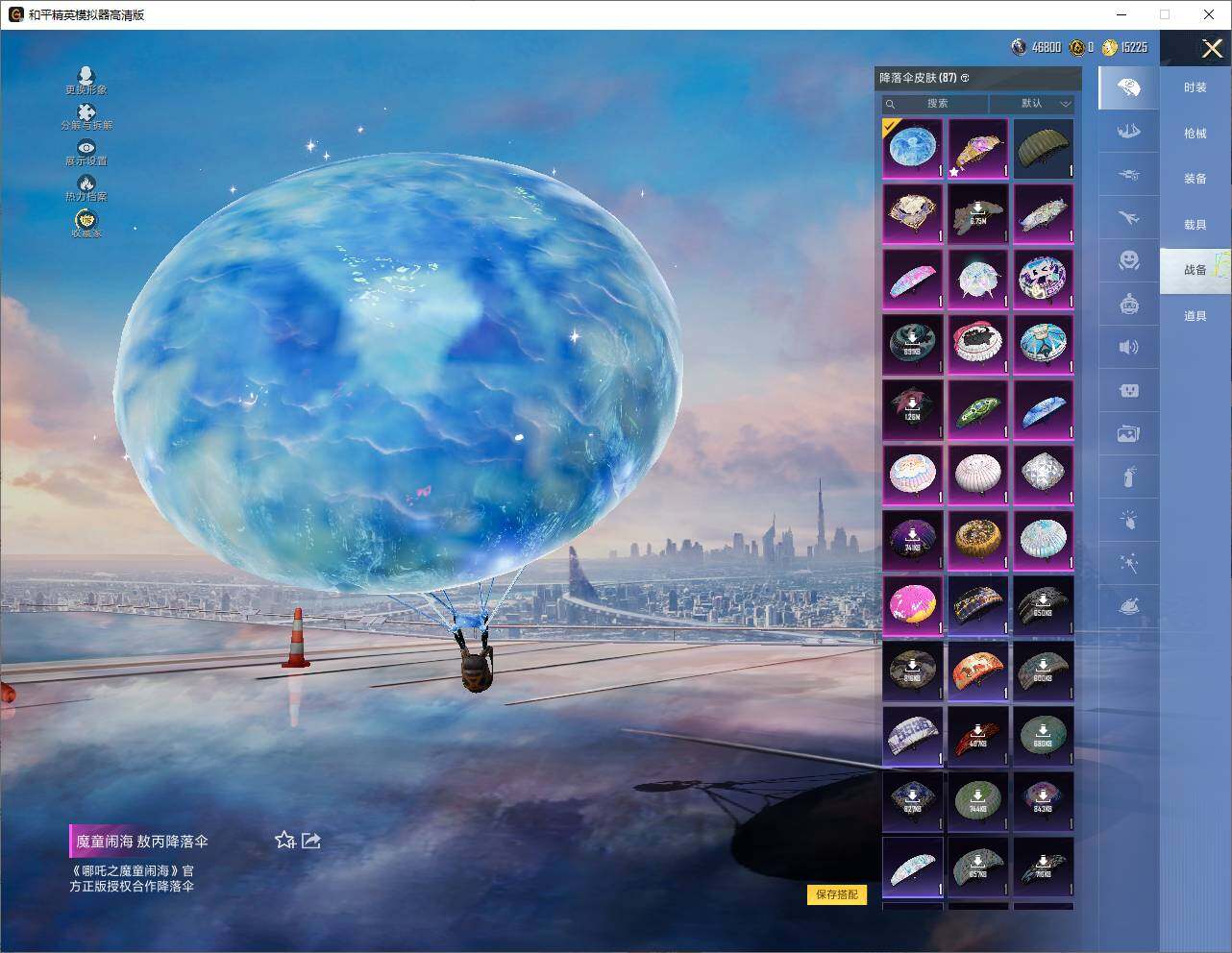Select the robot companion category icon
The image size is (1232, 953).
(x=1129, y=305)
